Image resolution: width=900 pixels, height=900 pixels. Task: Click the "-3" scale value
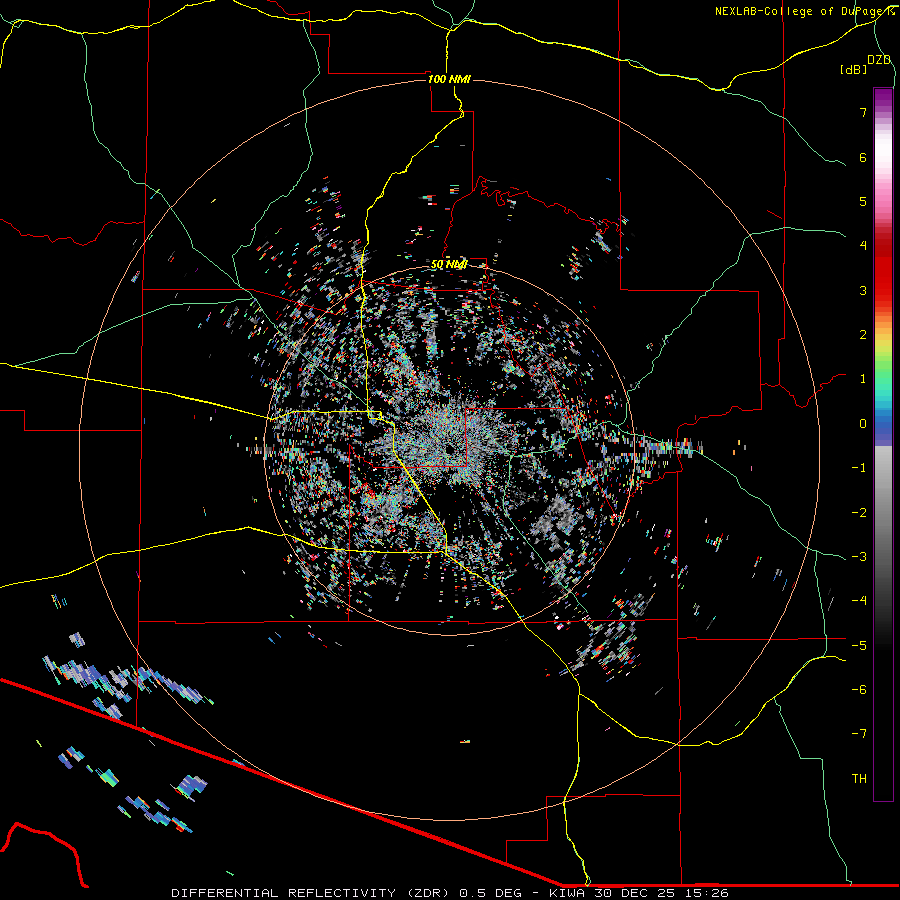(x=859, y=557)
